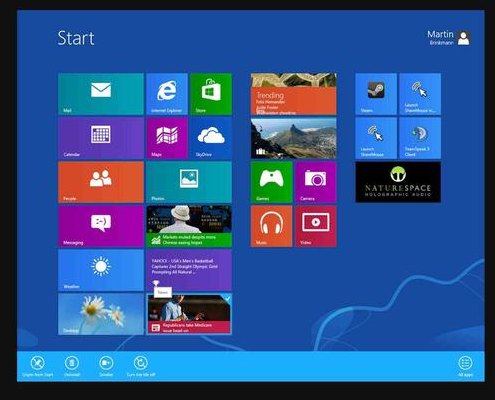Open the Music headphones tile
The image size is (495, 400).
click(x=271, y=226)
